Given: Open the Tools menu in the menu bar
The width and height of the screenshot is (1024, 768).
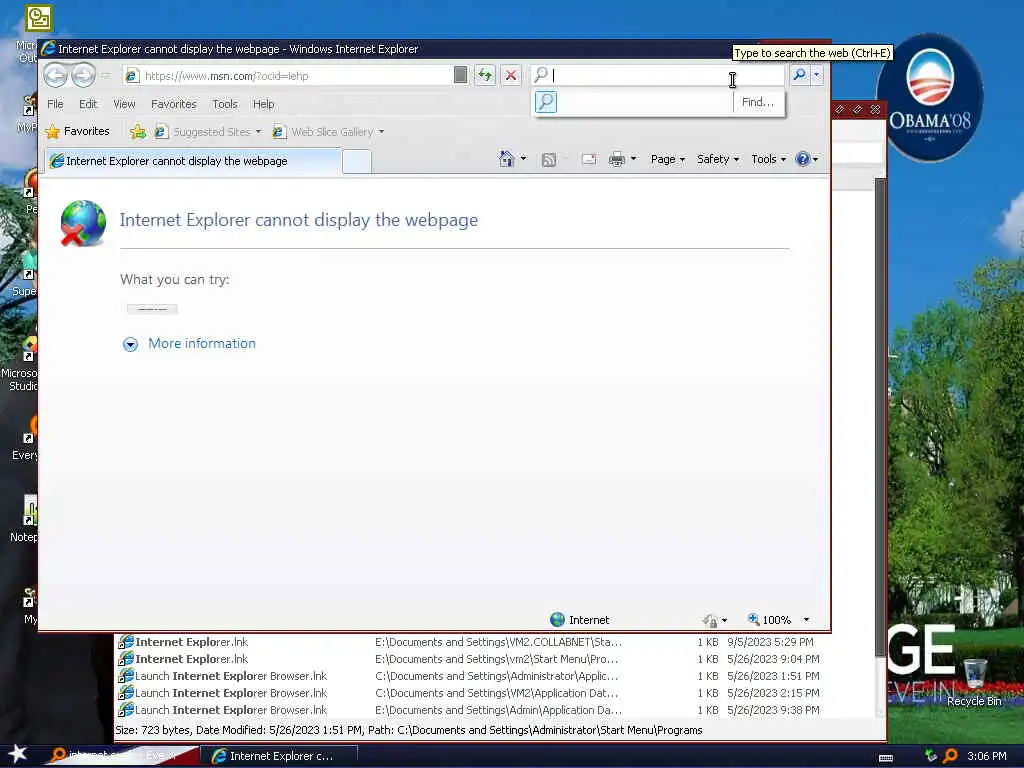Looking at the screenshot, I should coord(225,104).
